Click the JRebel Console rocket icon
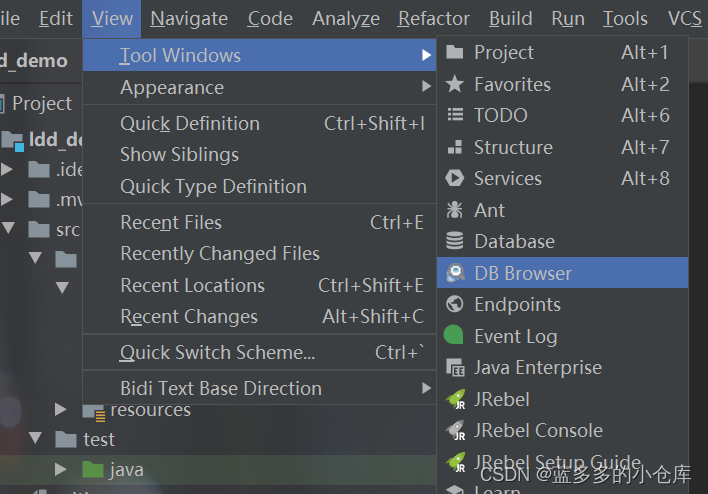This screenshot has height=494, width=708. click(x=456, y=430)
